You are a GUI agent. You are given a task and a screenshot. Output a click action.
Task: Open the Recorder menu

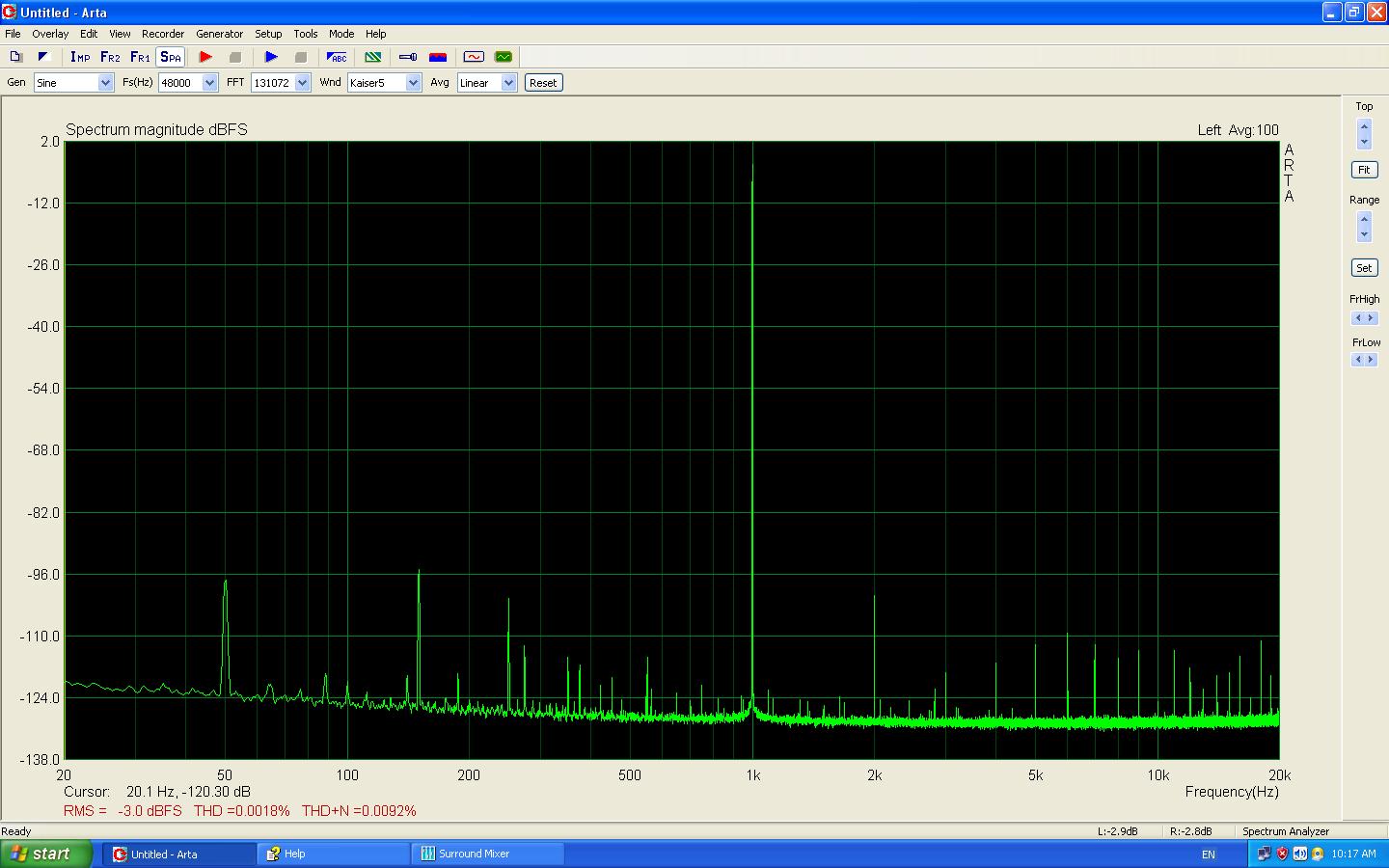pos(163,34)
